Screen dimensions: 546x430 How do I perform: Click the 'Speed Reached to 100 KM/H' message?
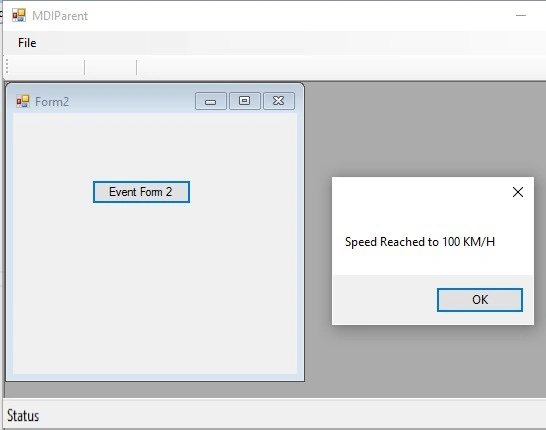pyautogui.click(x=420, y=242)
